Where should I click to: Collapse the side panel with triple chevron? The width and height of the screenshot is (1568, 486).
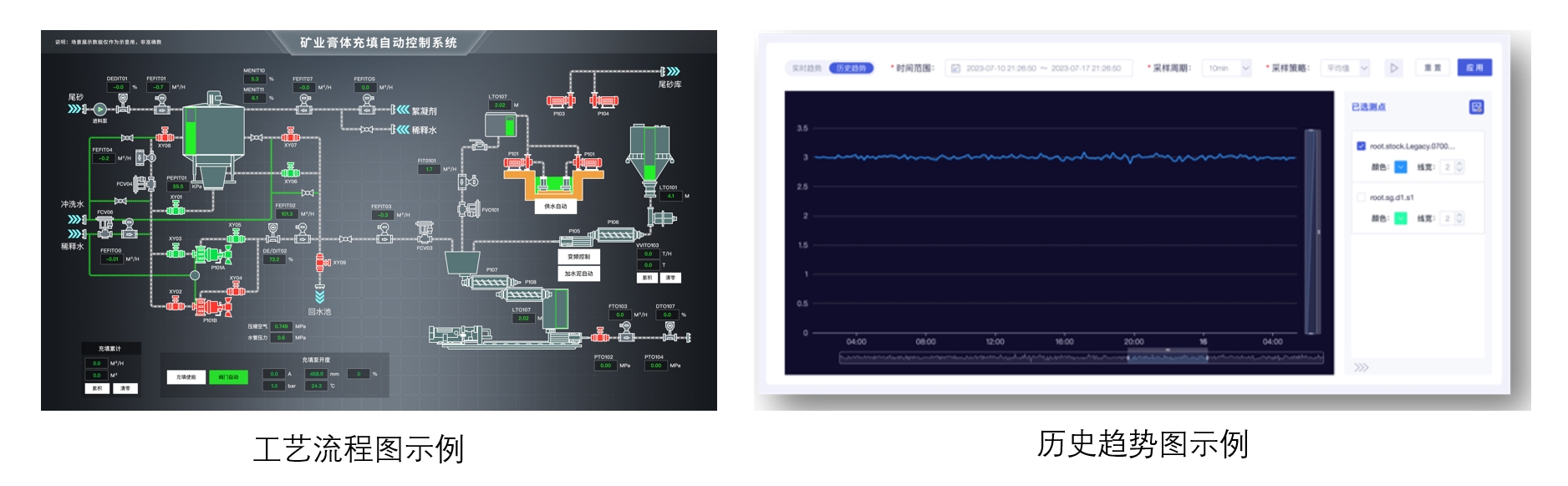(x=1362, y=367)
